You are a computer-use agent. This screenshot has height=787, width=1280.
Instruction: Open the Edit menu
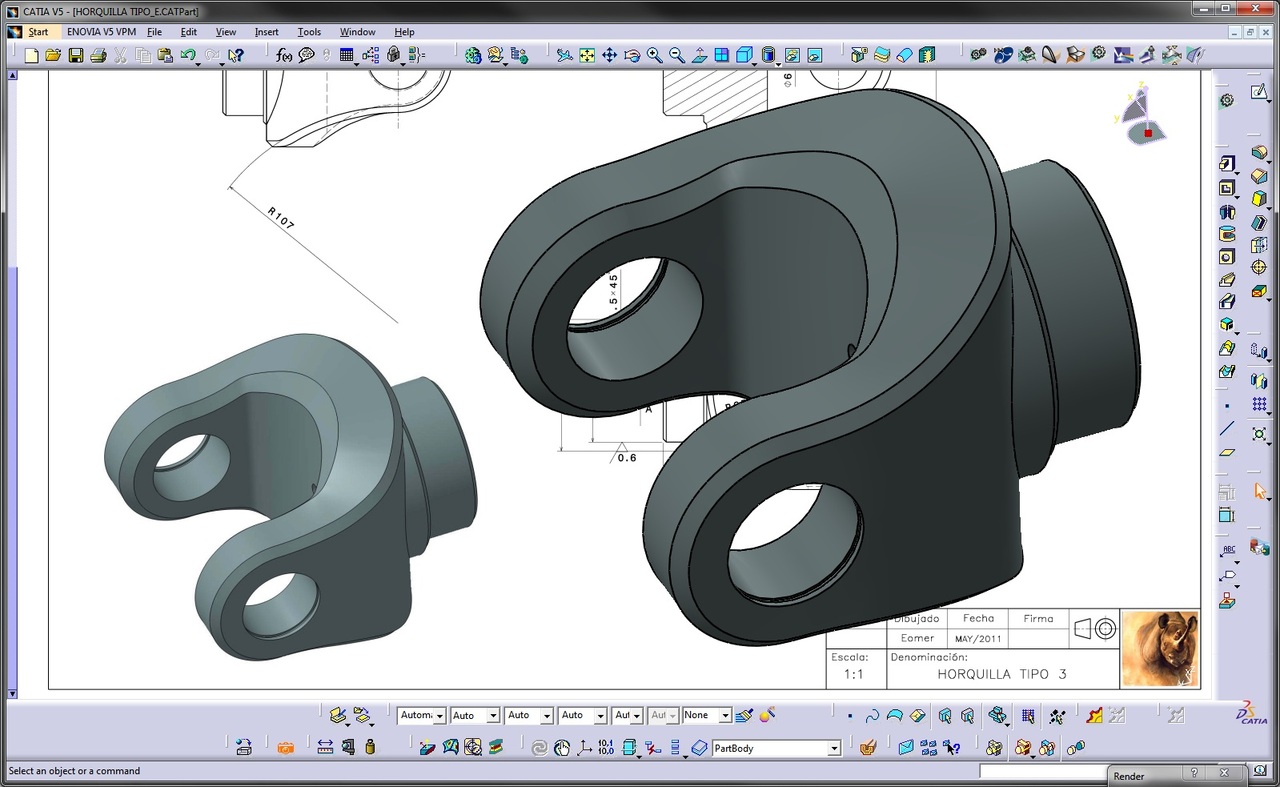pos(189,32)
